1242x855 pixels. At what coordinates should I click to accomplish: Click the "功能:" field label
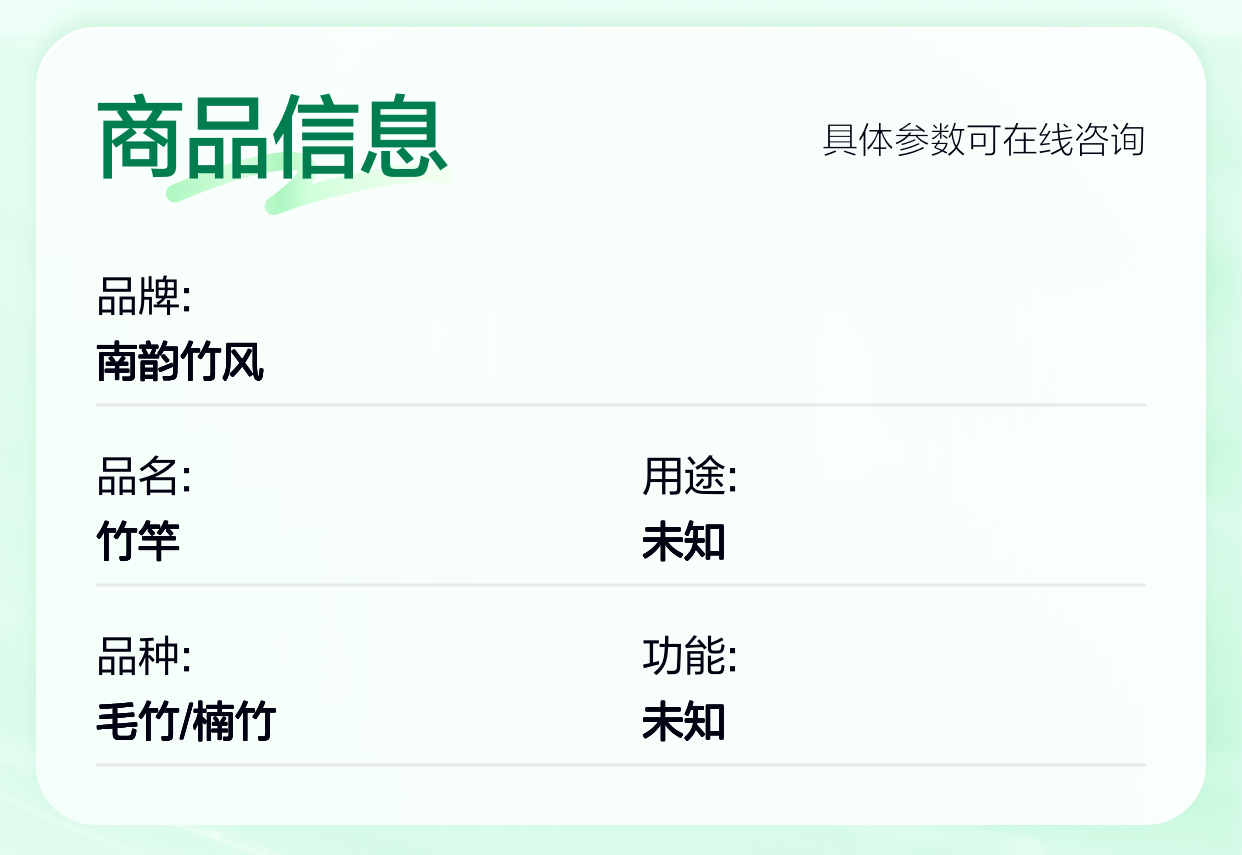(x=689, y=657)
